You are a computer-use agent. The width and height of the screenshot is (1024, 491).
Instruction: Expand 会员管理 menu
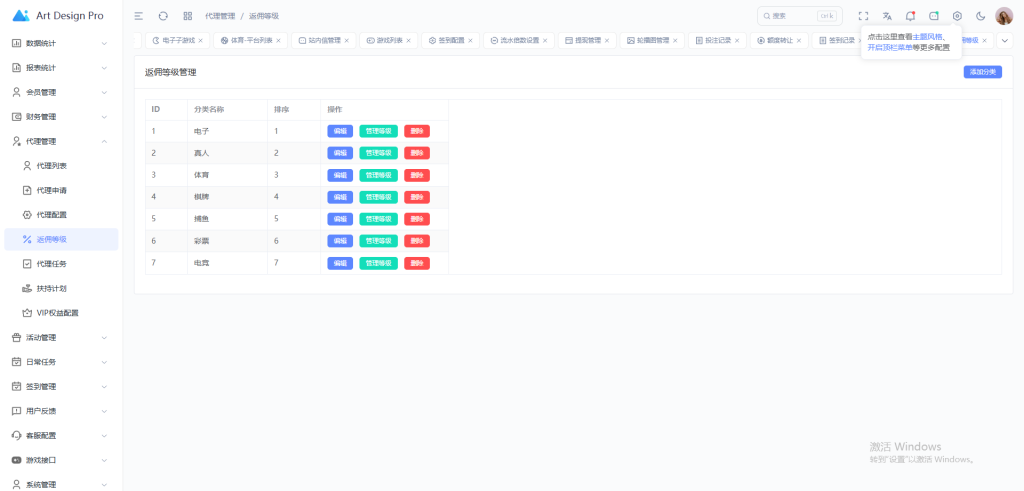61,93
